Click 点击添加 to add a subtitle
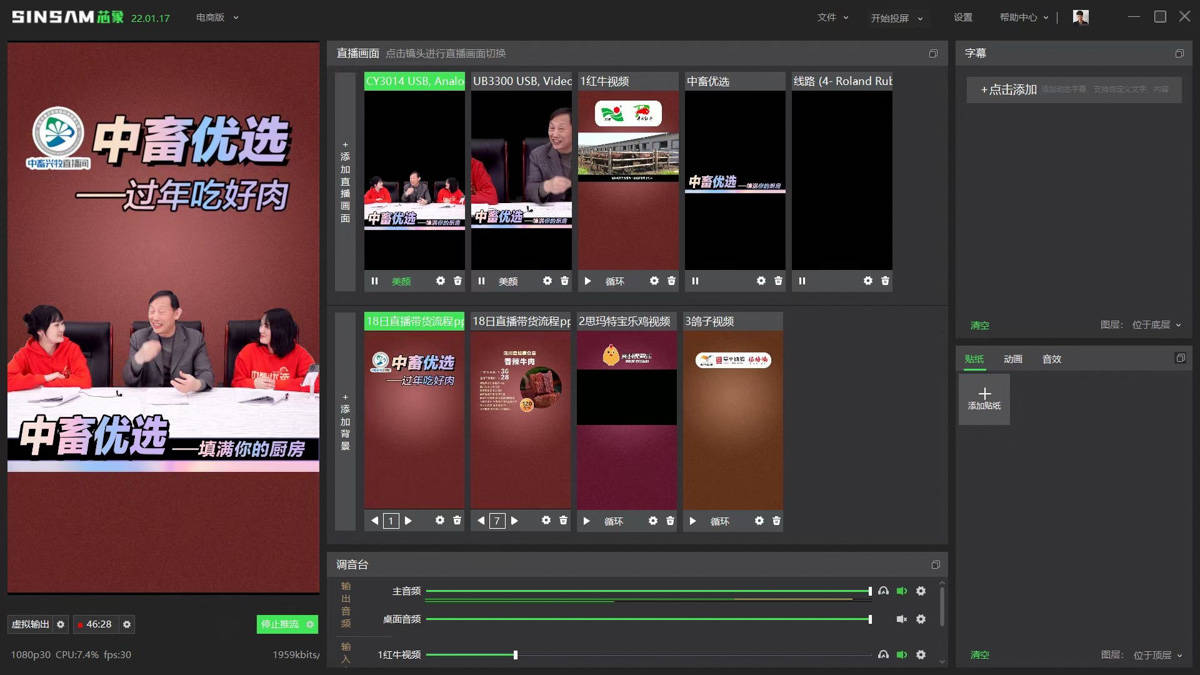 click(1074, 89)
